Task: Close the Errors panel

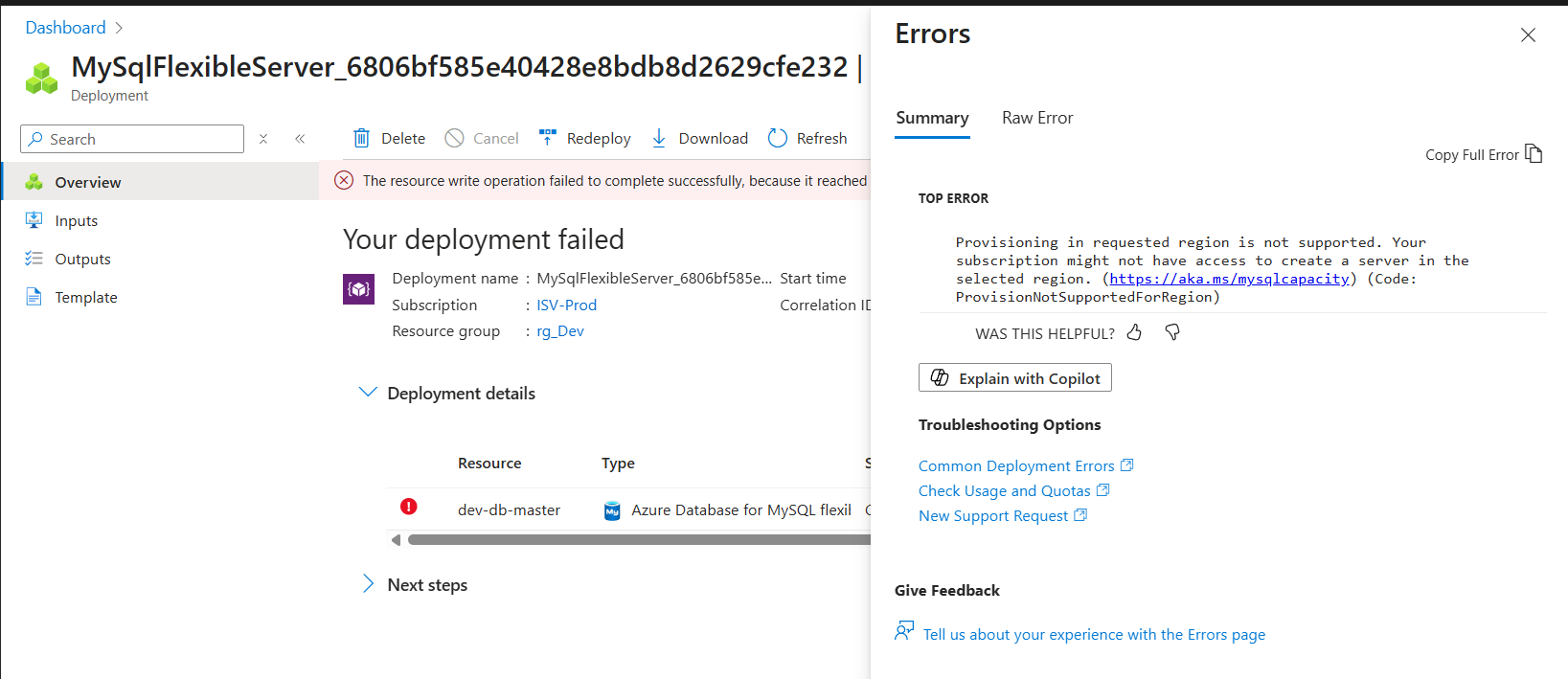Action: pos(1528,34)
